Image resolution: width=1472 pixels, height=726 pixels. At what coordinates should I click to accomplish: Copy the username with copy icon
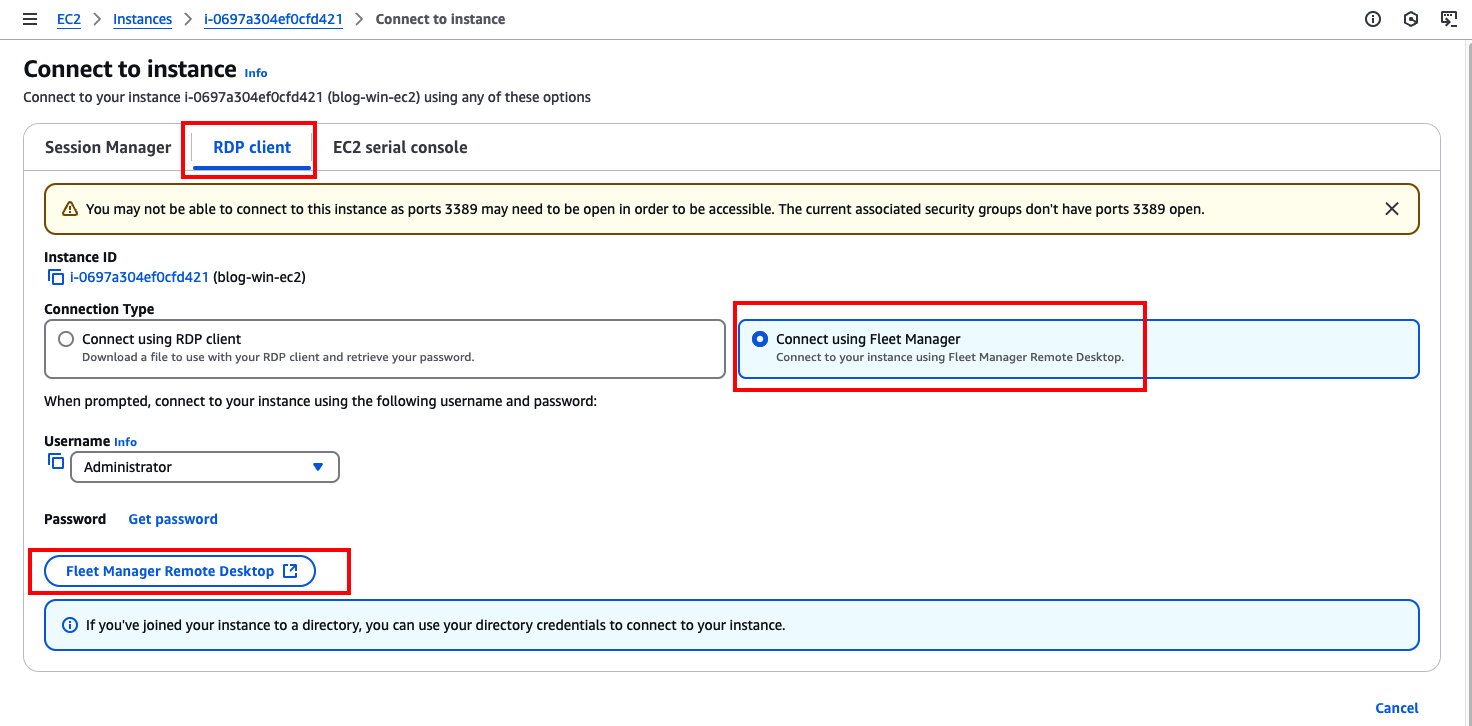pyautogui.click(x=56, y=462)
